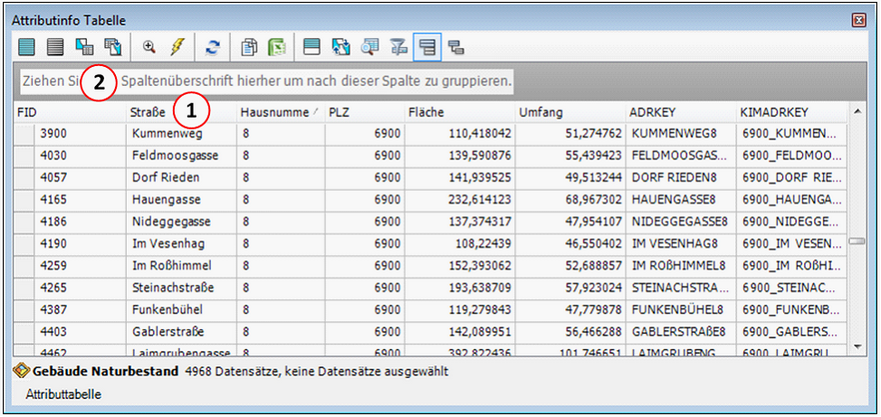
Task: Click the zoom to selection magnifier icon
Action: (150, 46)
